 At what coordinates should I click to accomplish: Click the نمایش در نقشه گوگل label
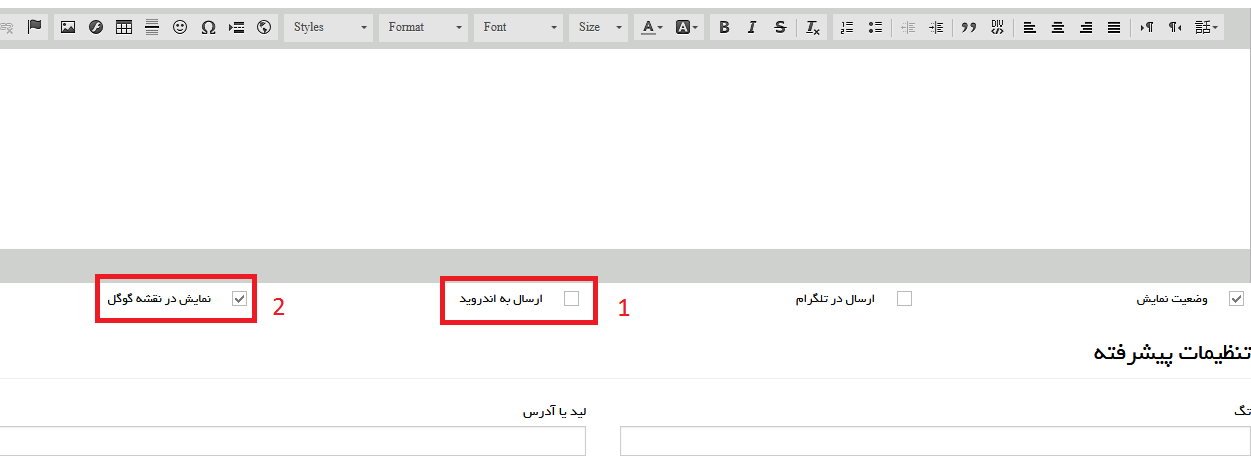(159, 299)
